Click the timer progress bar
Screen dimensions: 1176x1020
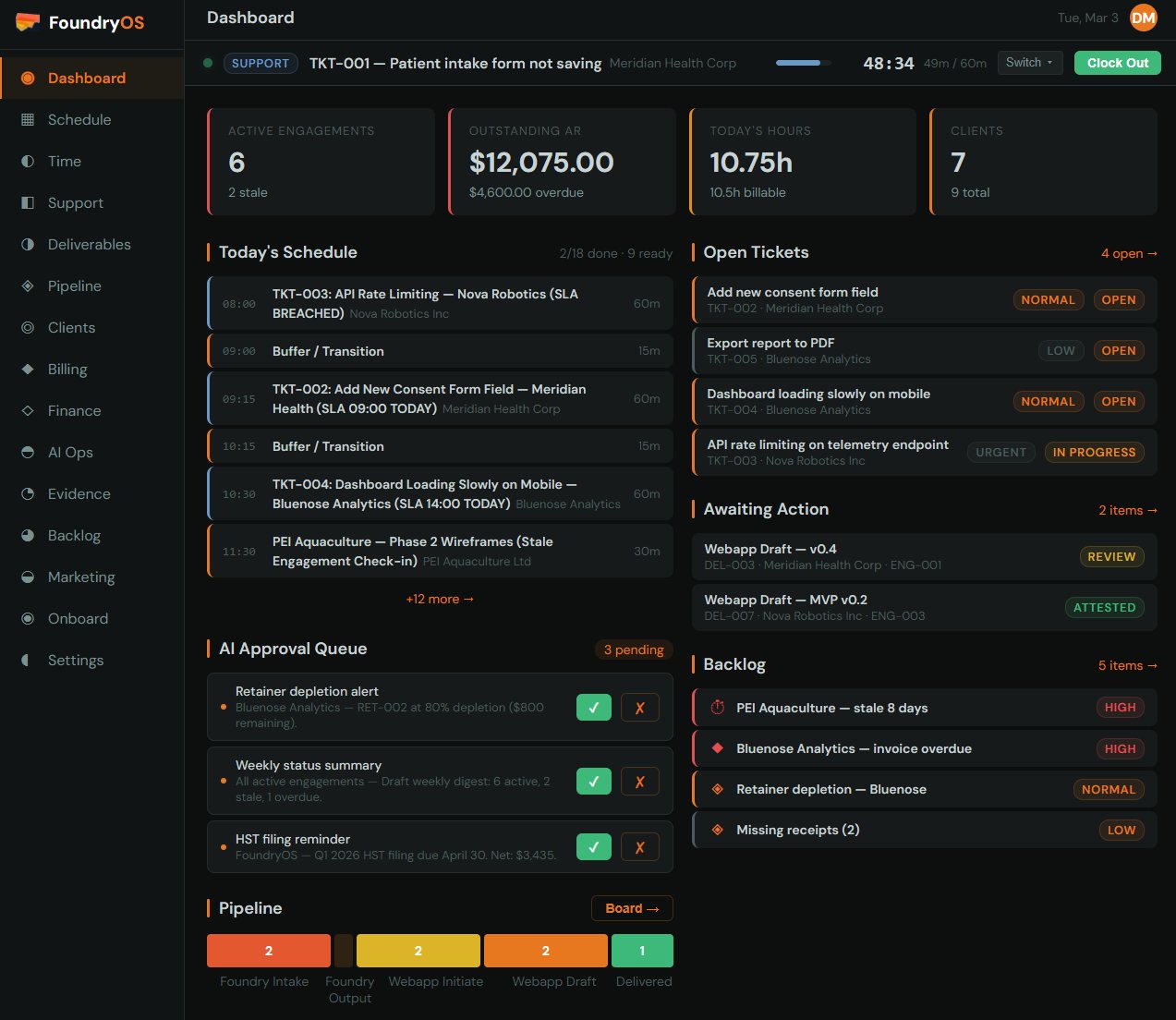pyautogui.click(x=802, y=63)
